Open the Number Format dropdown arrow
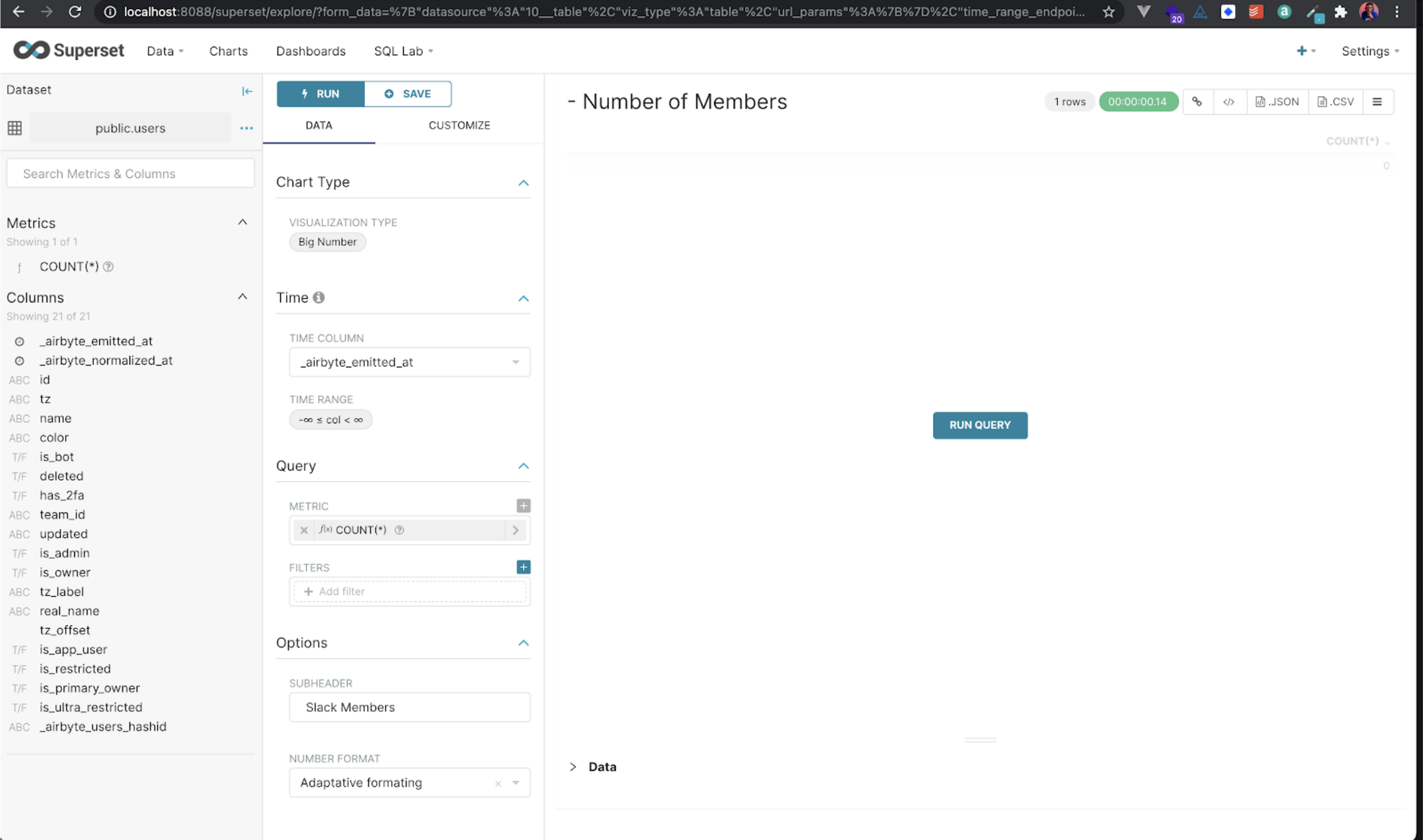Screen dimensions: 1423x840 pos(516,783)
